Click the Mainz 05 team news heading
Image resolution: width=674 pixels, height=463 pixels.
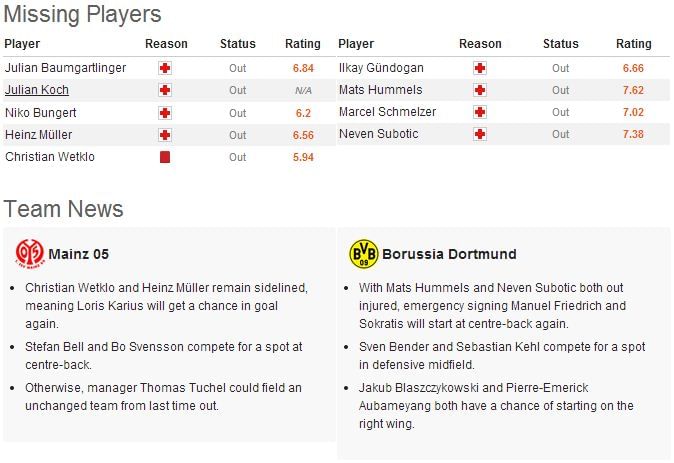tap(79, 254)
